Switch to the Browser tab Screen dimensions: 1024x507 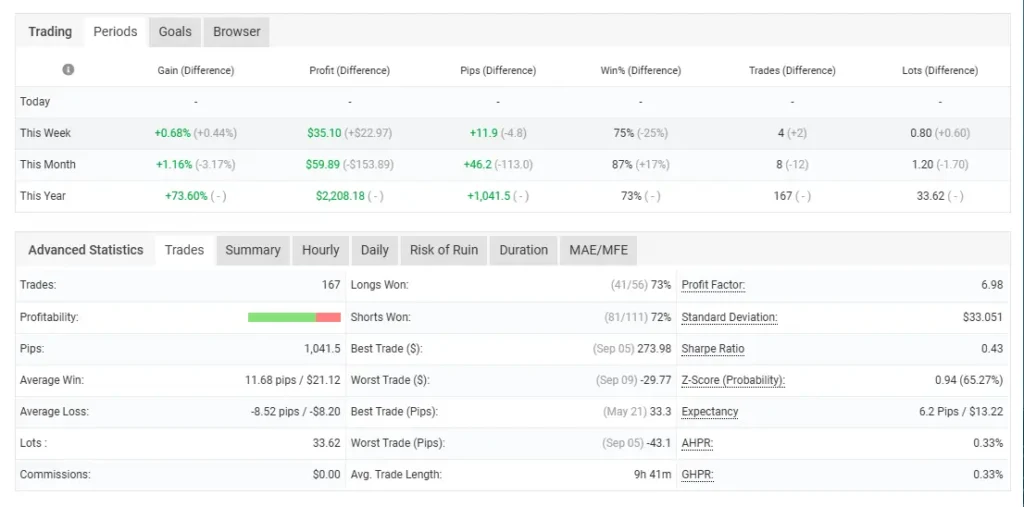(x=237, y=32)
